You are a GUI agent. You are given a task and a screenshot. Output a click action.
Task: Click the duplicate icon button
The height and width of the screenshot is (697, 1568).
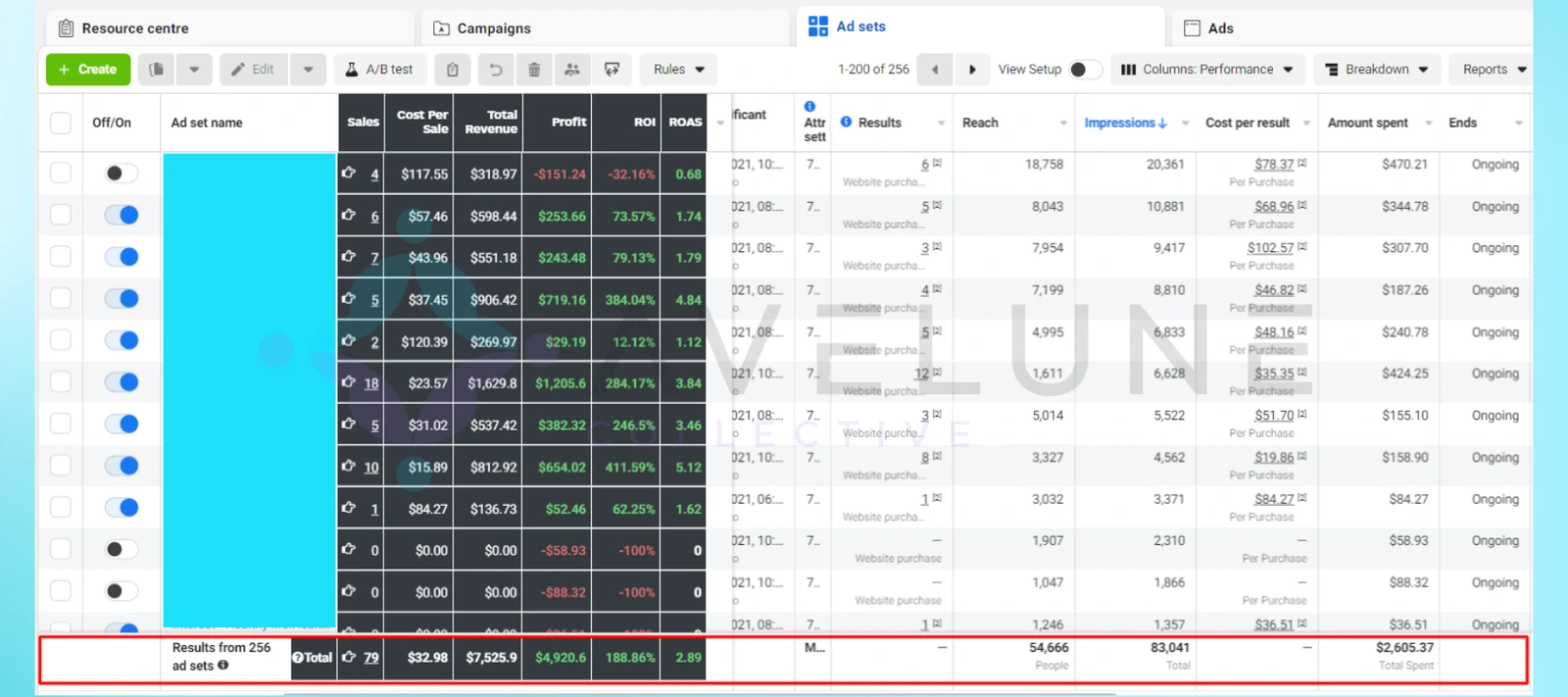pos(156,70)
